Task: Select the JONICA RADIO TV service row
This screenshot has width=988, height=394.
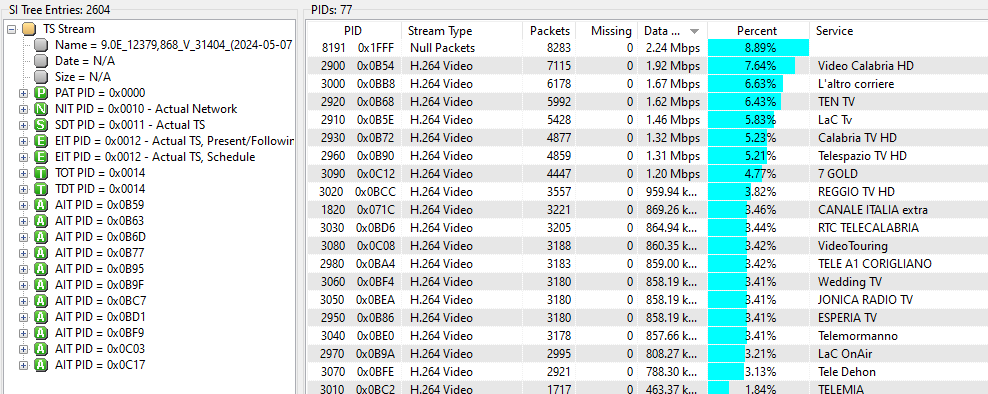Action: [x=647, y=299]
